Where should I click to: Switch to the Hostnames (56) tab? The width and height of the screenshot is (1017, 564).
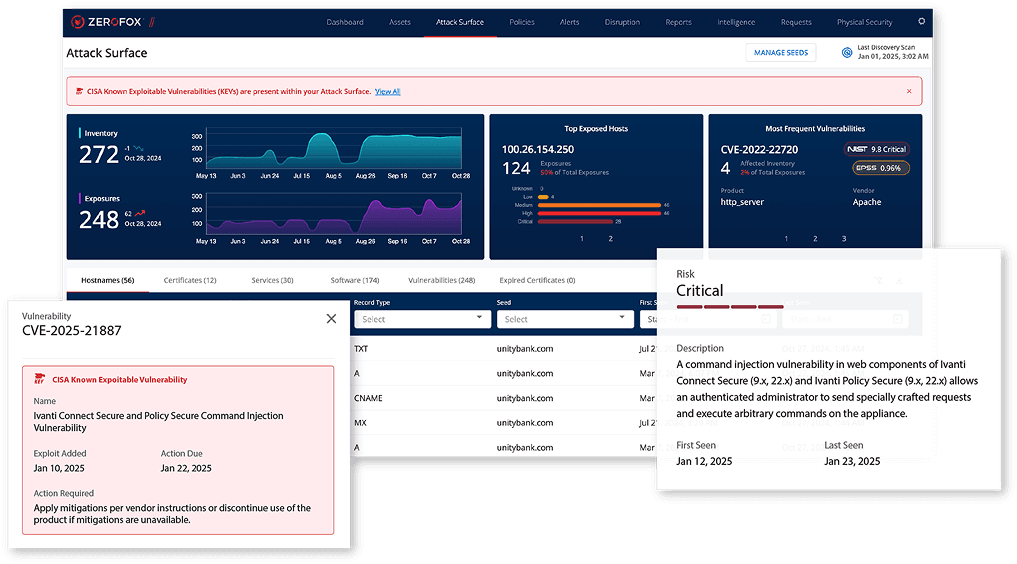click(108, 280)
